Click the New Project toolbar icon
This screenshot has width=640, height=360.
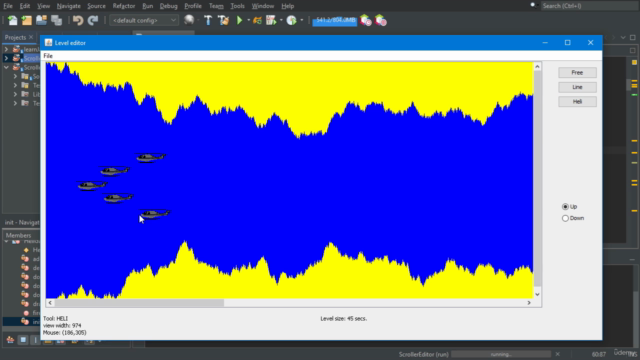27,20
